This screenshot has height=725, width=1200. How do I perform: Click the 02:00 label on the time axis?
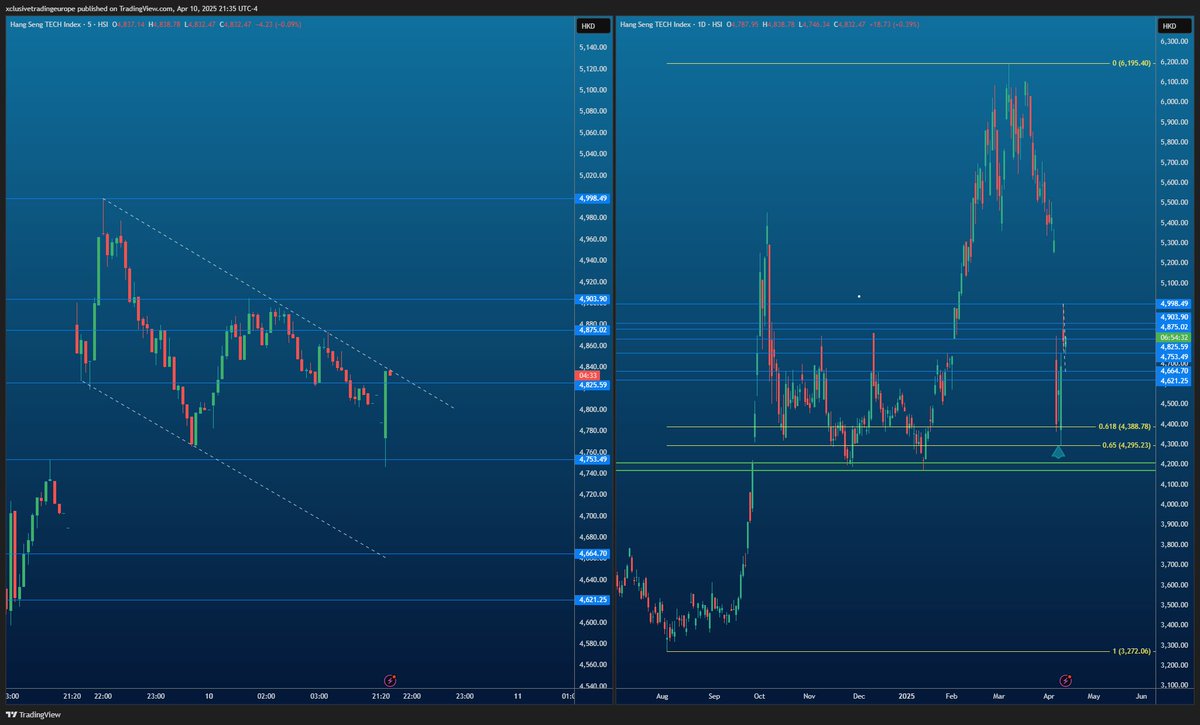tap(266, 696)
